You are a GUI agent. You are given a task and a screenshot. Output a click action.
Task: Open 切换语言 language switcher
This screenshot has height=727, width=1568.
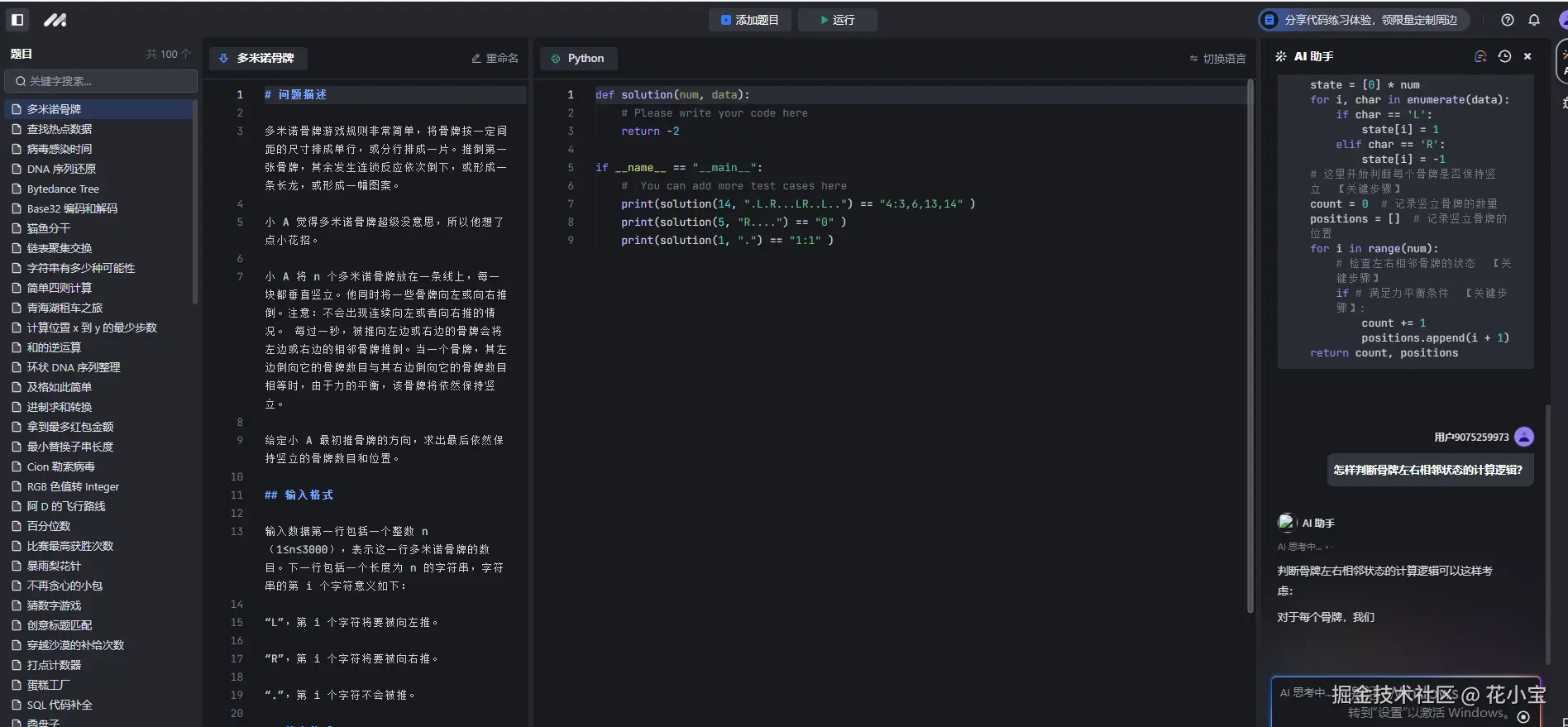point(1217,59)
